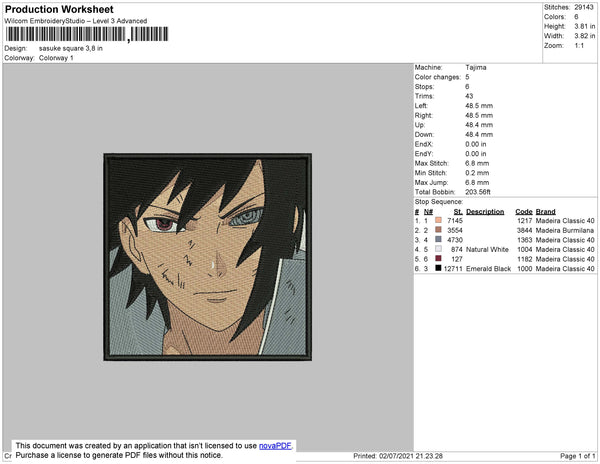Pick the Emerald Black color swatch
Image resolution: width=600 pixels, height=464 pixels.
[438, 268]
